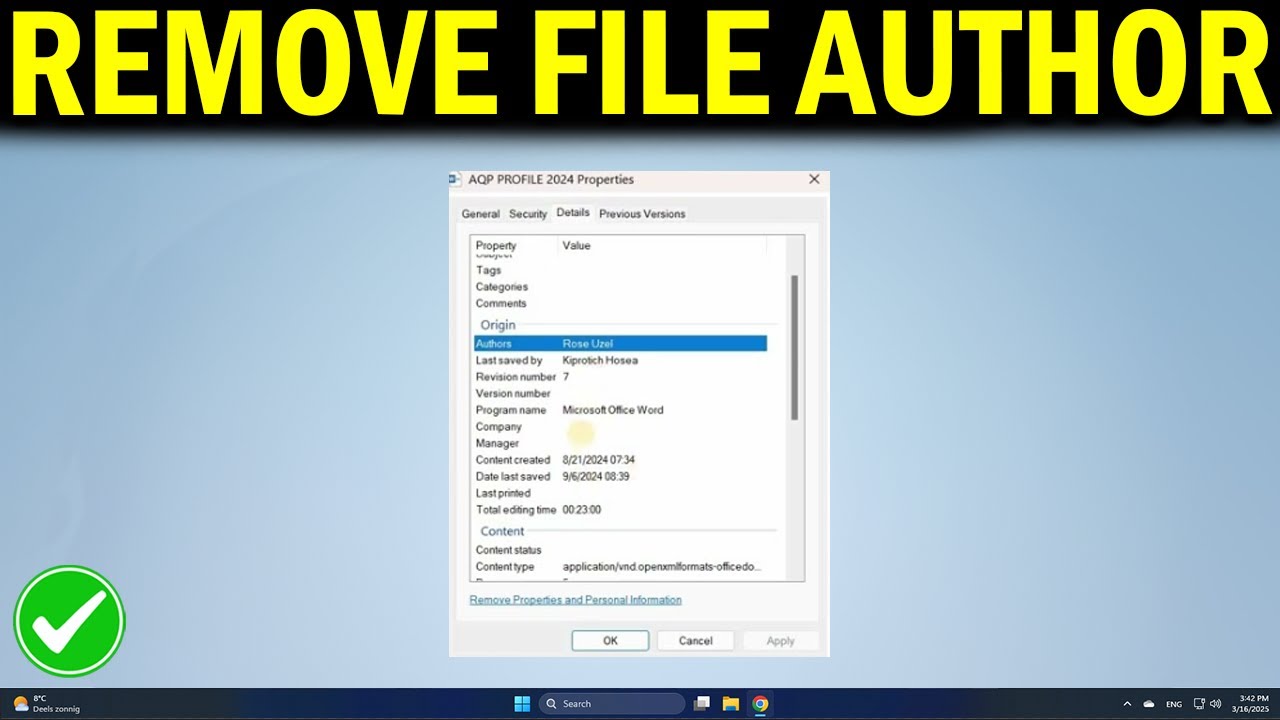1280x720 pixels.
Task: Open File Explorer from the taskbar
Action: [731, 704]
